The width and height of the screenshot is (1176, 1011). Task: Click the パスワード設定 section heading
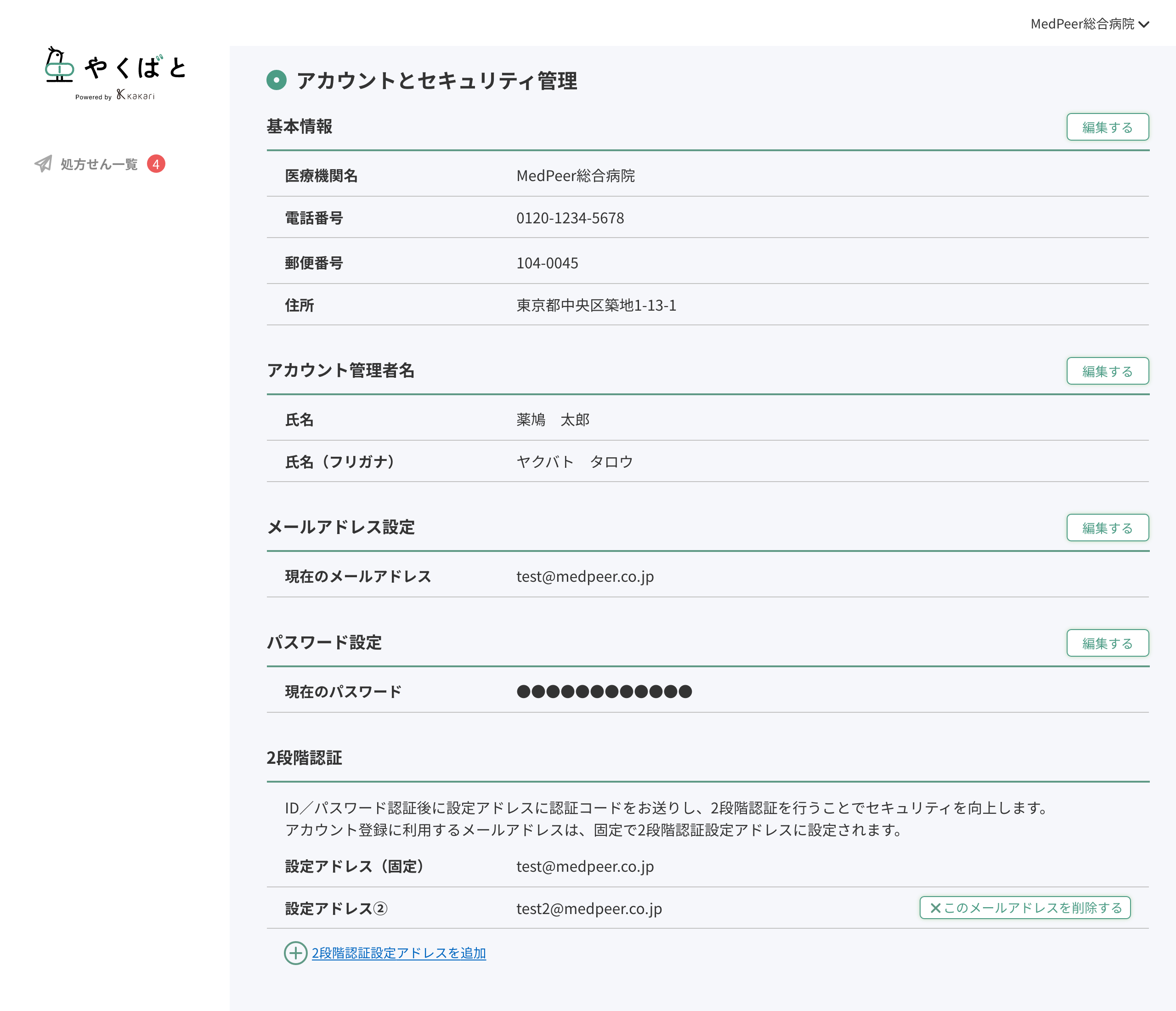(x=324, y=642)
